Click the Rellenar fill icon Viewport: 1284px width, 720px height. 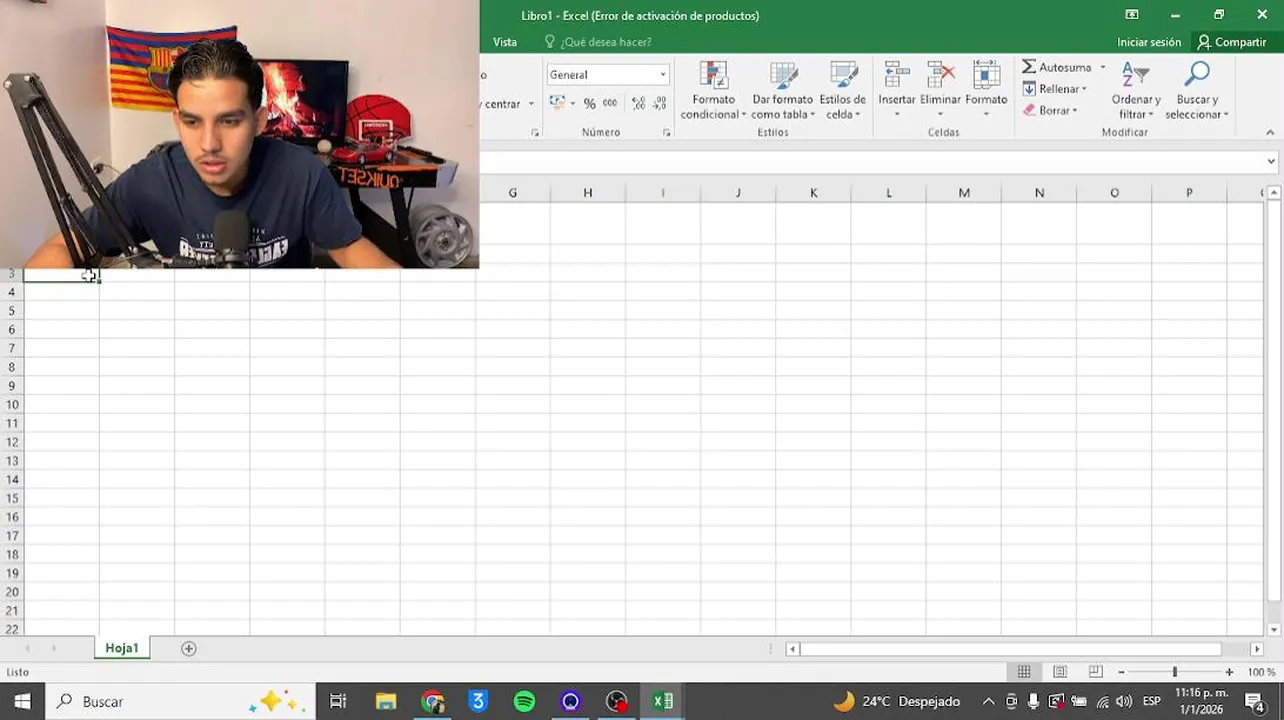pyautogui.click(x=1029, y=89)
